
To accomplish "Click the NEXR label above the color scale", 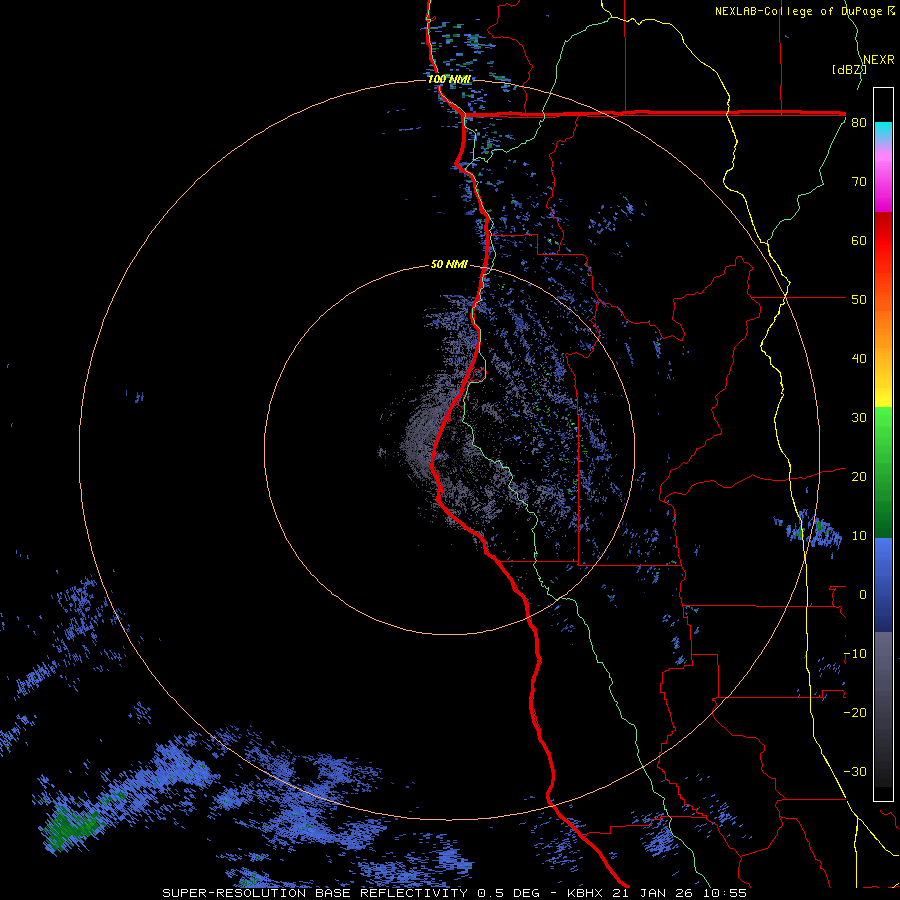I will (x=878, y=60).
